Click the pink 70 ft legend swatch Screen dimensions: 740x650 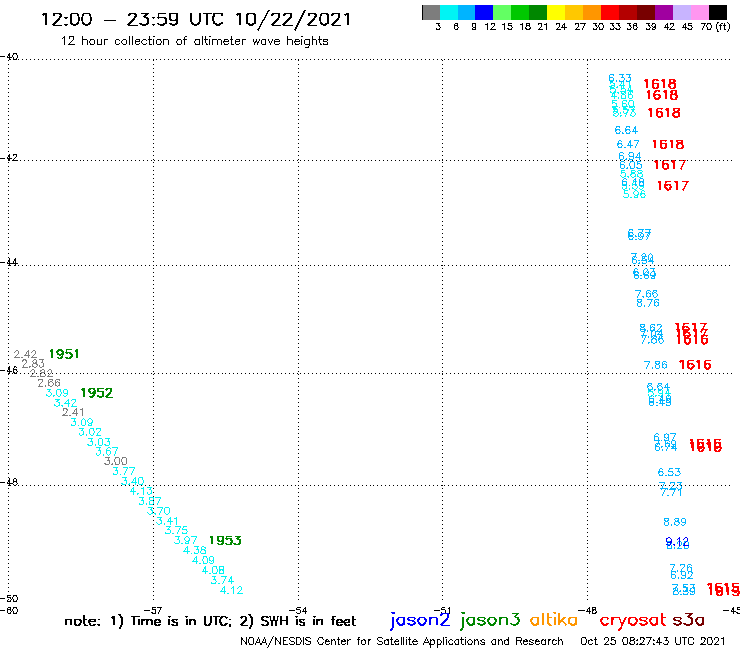pos(699,12)
